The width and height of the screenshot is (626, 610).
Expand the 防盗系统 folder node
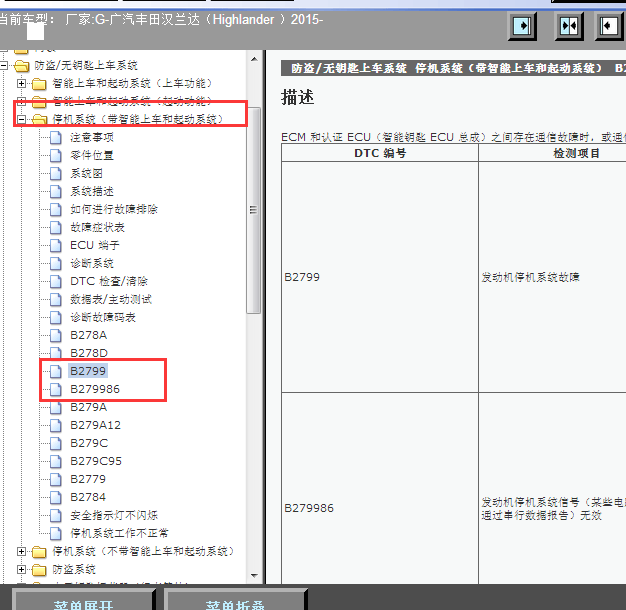point(22,569)
